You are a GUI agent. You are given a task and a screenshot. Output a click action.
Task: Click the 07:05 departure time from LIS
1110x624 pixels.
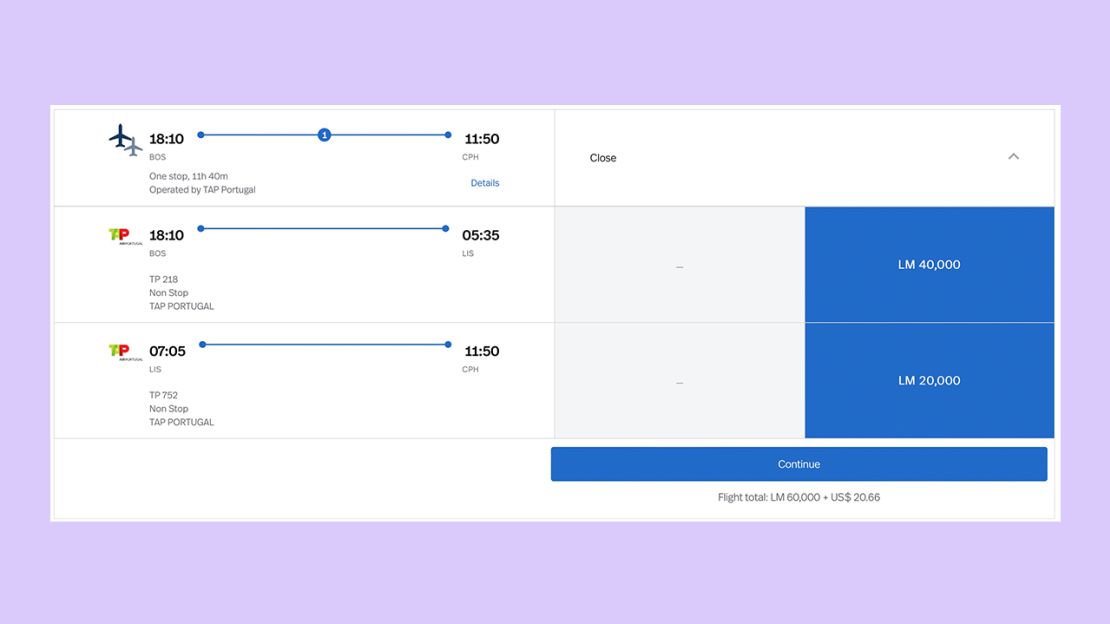click(167, 351)
